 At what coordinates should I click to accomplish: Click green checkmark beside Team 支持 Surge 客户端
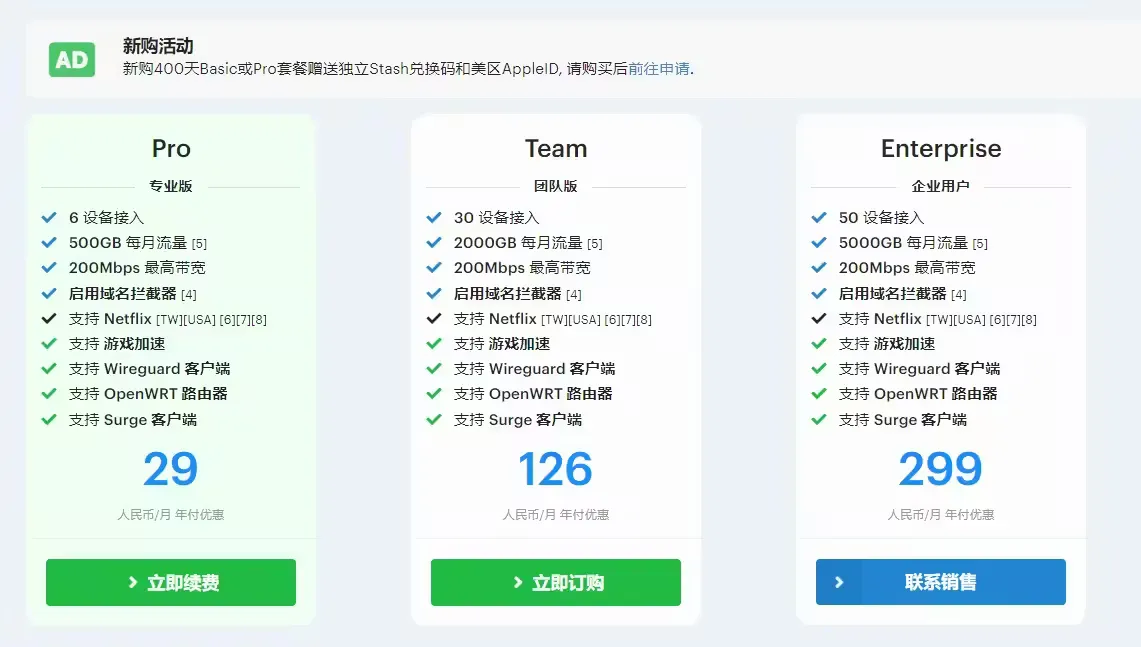click(434, 420)
